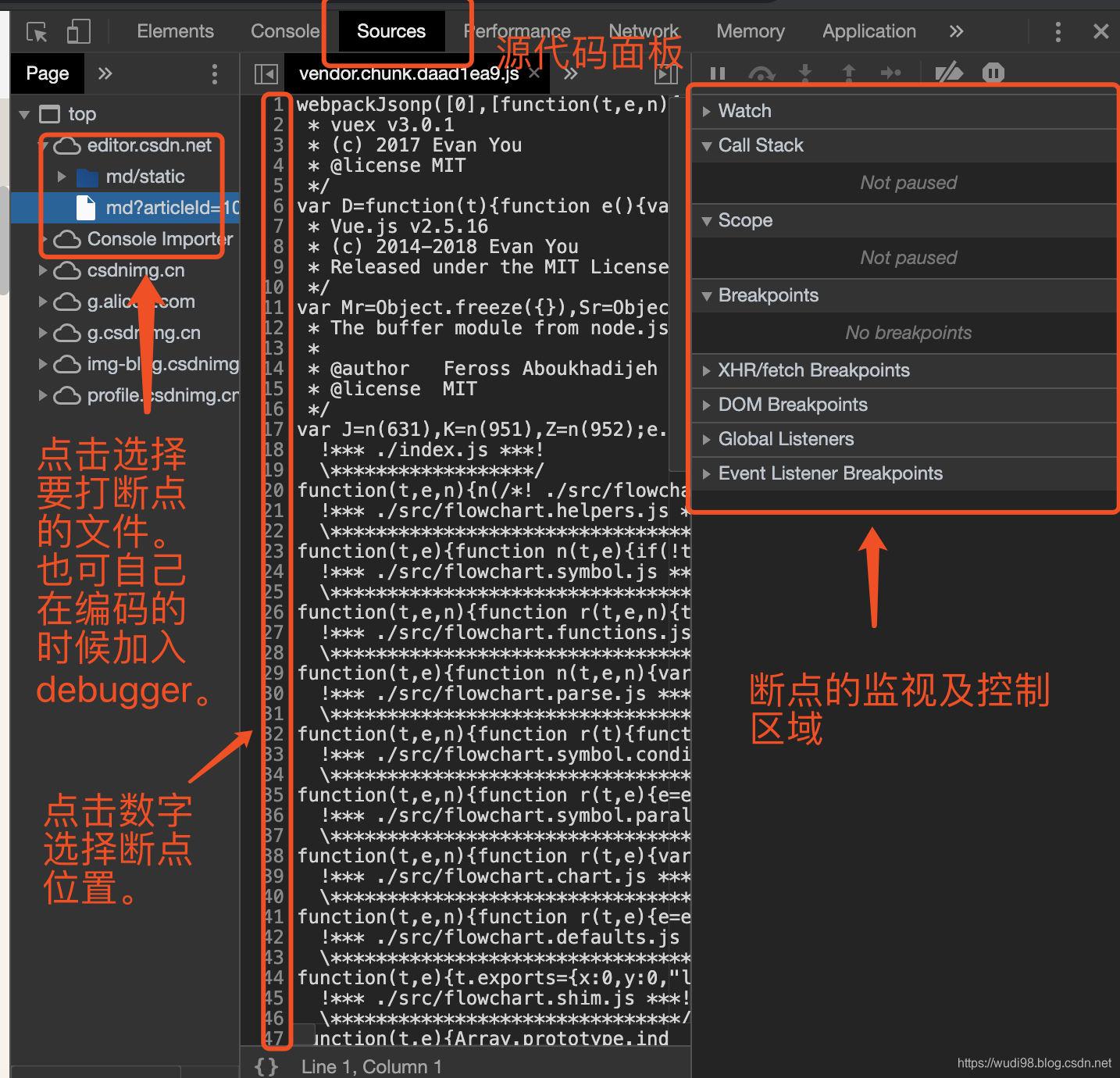Click the hide navigator sidebar icon
The width and height of the screenshot is (1120, 1078).
click(266, 73)
